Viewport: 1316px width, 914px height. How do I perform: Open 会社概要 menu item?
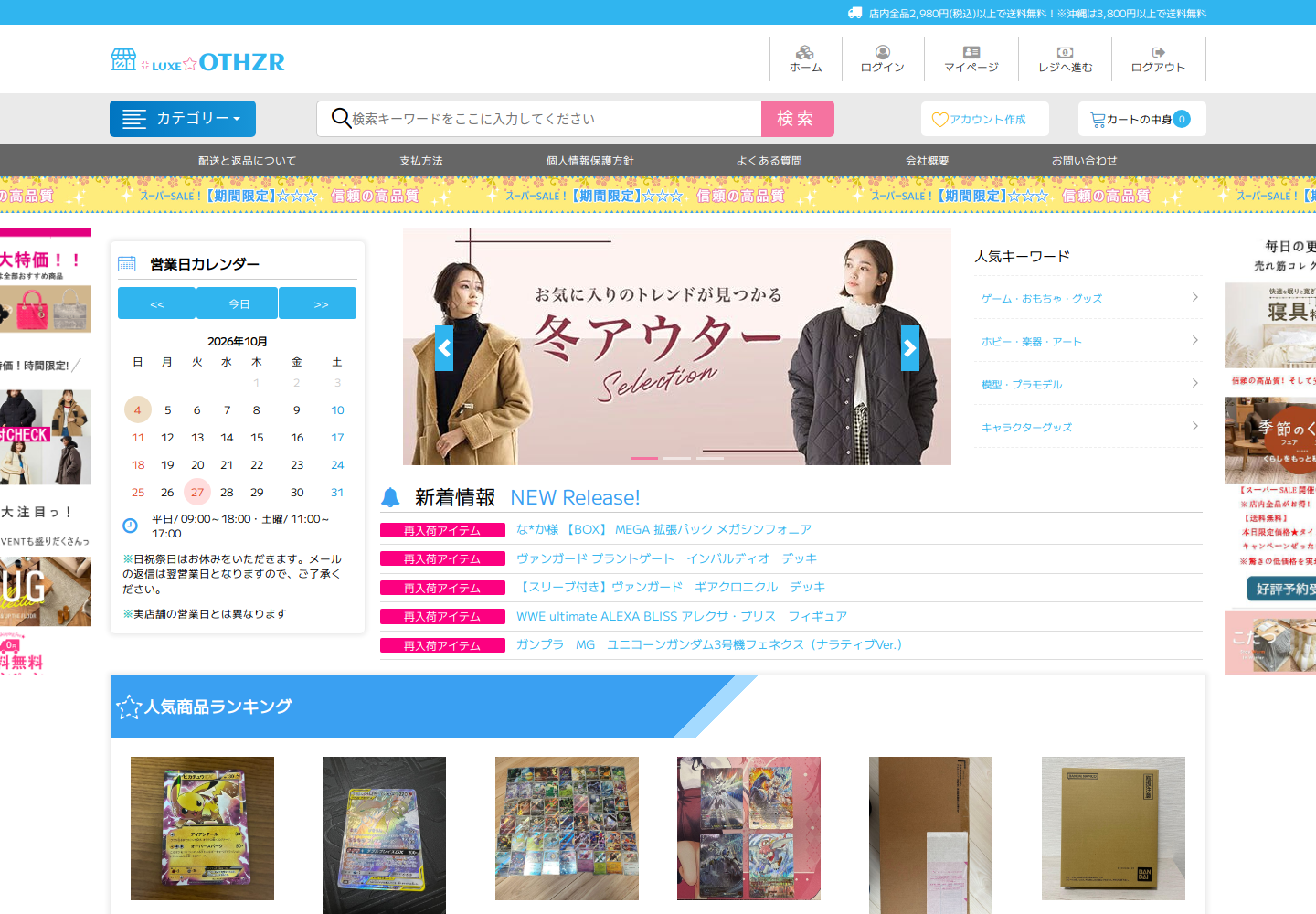click(928, 161)
